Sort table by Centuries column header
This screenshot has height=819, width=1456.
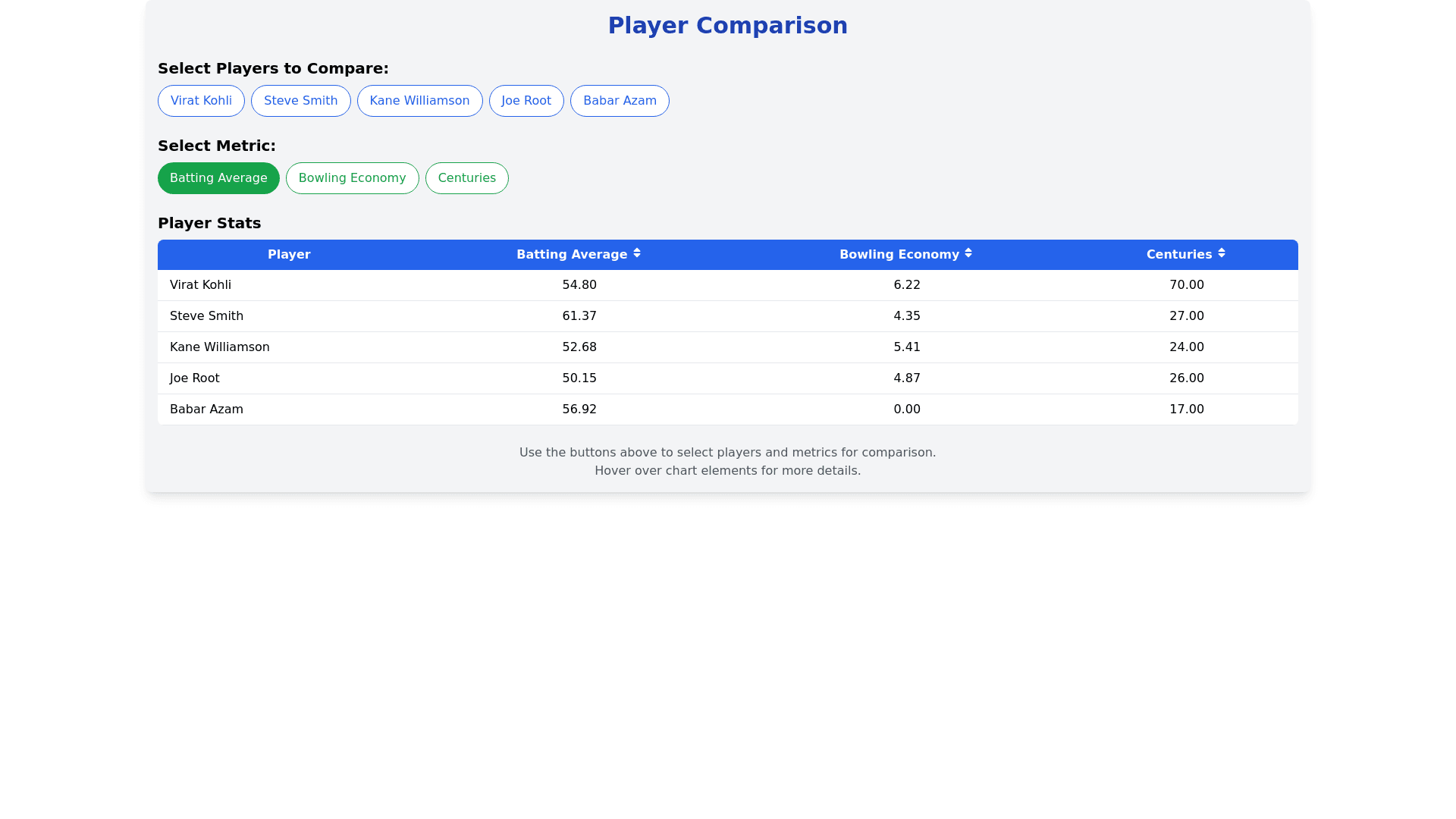1178,255
